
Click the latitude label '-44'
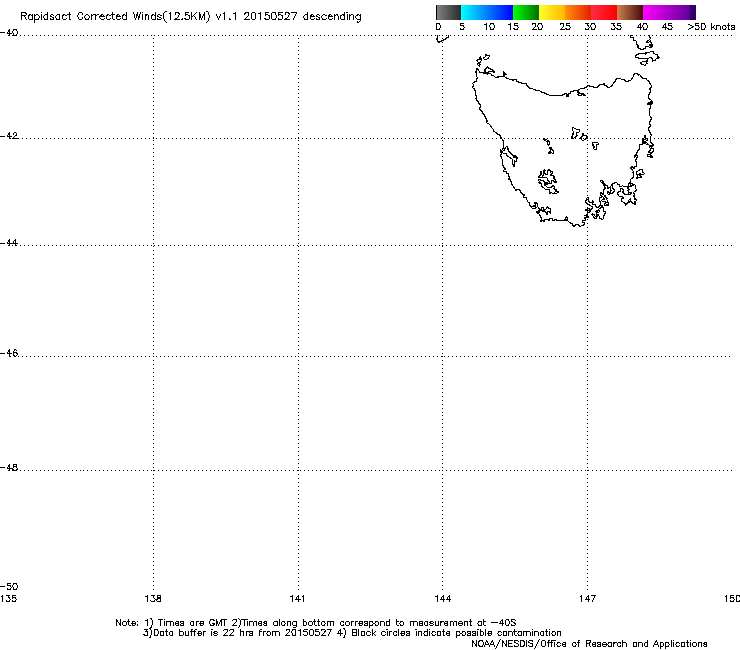(9, 243)
